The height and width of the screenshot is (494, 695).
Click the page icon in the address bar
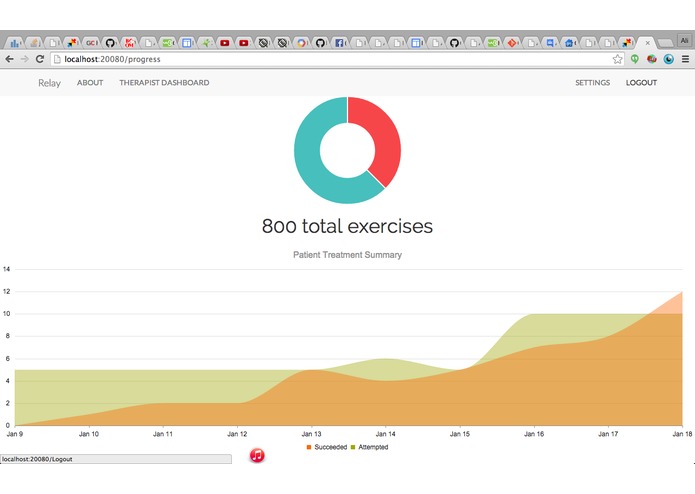tap(57, 59)
